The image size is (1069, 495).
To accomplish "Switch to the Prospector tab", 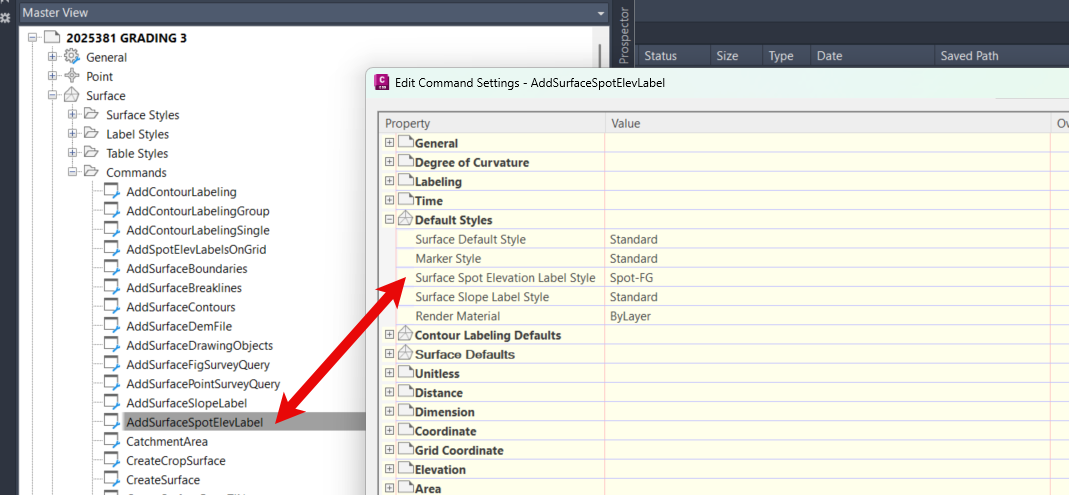I will pyautogui.click(x=623, y=34).
